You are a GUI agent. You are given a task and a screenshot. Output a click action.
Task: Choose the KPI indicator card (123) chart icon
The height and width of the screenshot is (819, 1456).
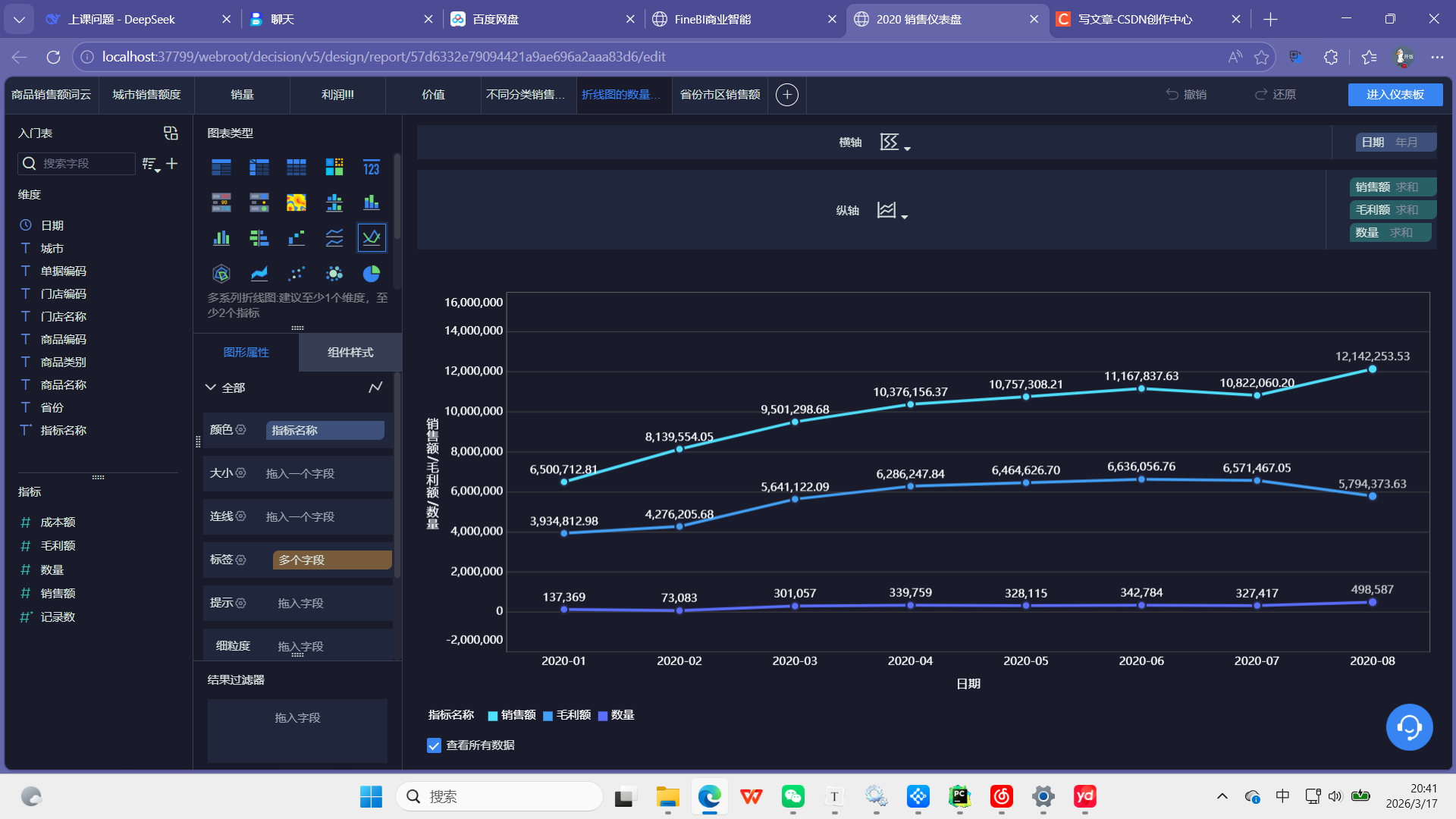(x=371, y=168)
